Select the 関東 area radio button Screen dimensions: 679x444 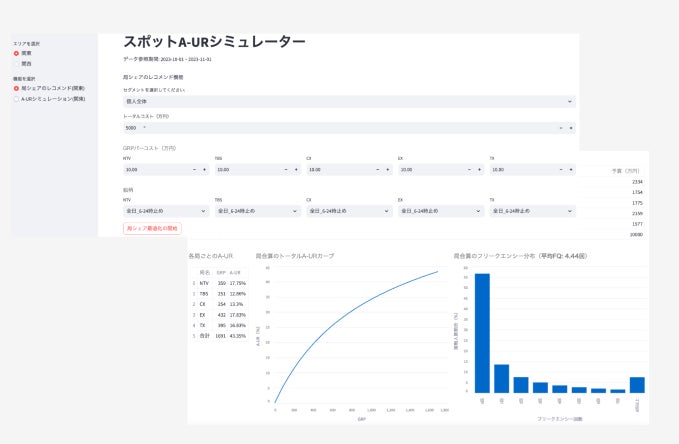coord(16,53)
